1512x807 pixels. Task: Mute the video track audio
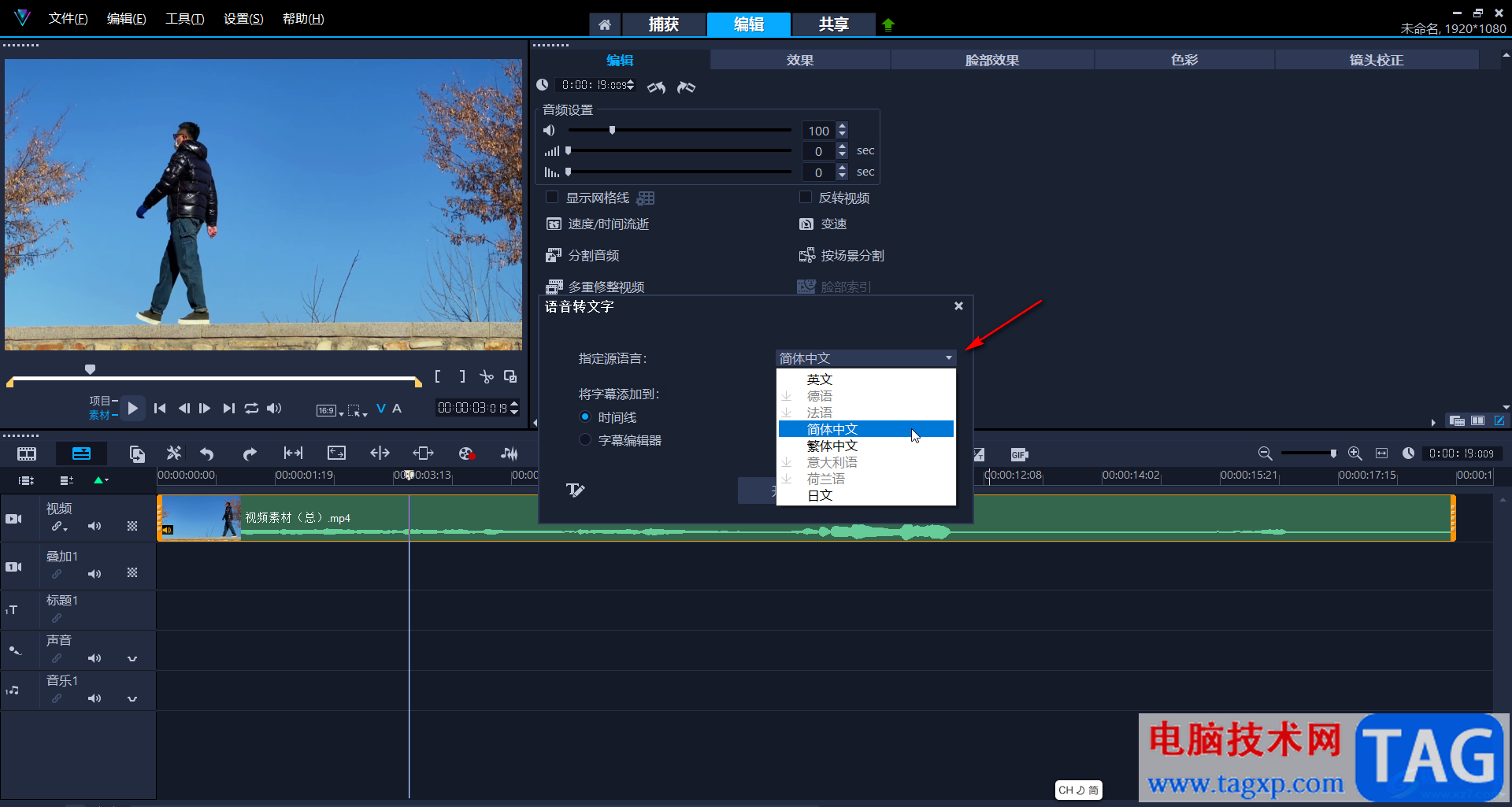pos(94,526)
